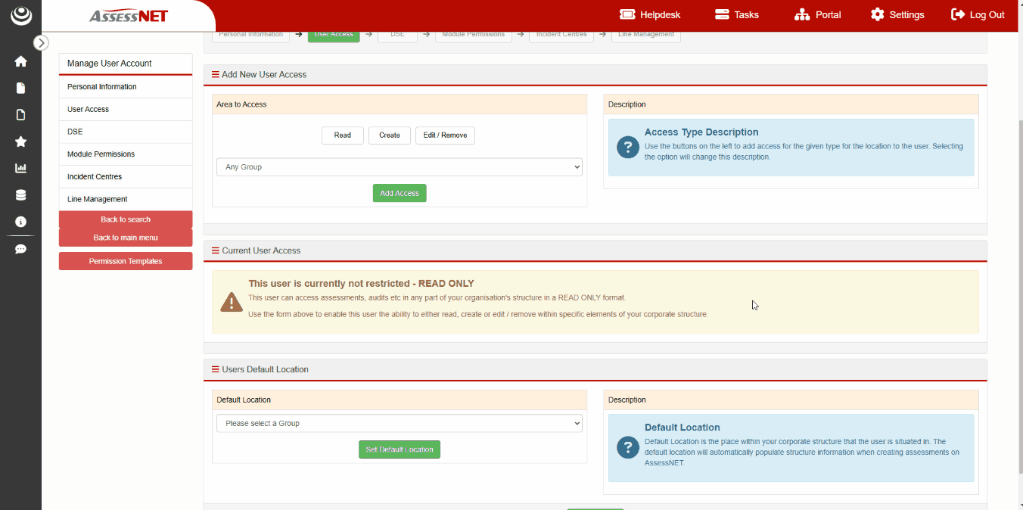Image resolution: width=1023 pixels, height=510 pixels.
Task: Click the page's vertical scrollbar
Action: [1019, 297]
